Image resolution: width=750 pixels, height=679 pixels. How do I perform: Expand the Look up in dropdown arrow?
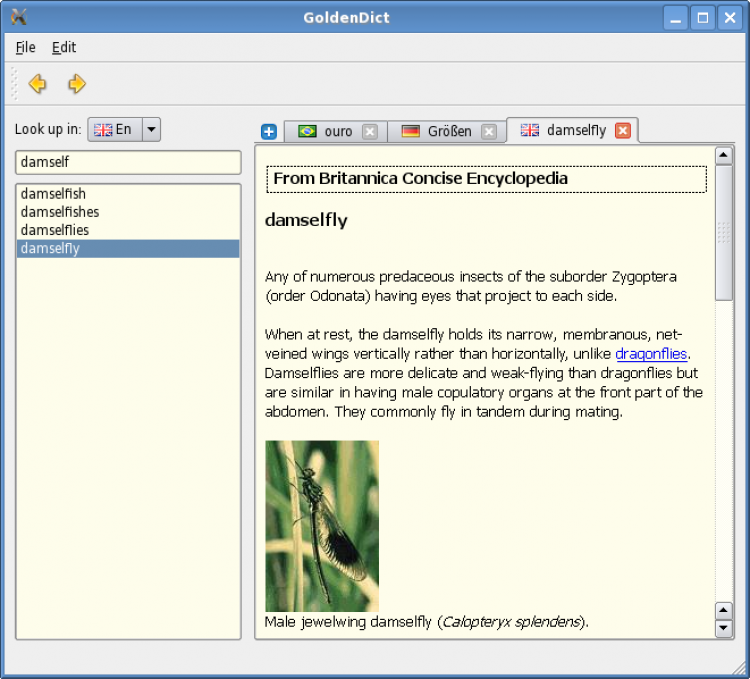(151, 130)
